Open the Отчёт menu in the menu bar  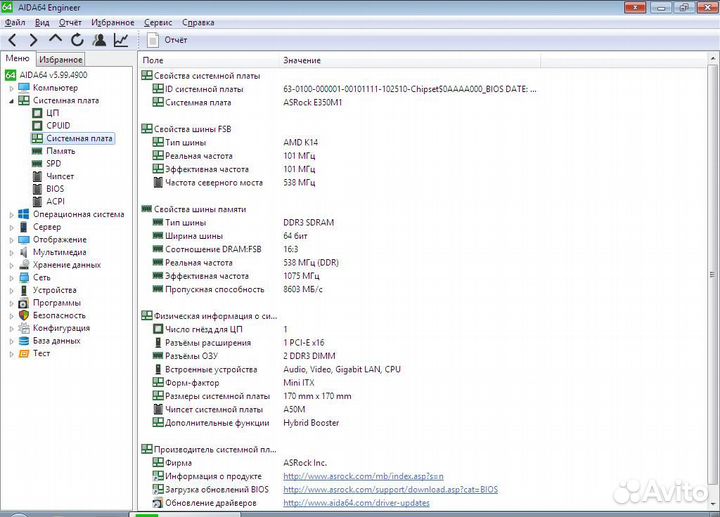(x=70, y=22)
